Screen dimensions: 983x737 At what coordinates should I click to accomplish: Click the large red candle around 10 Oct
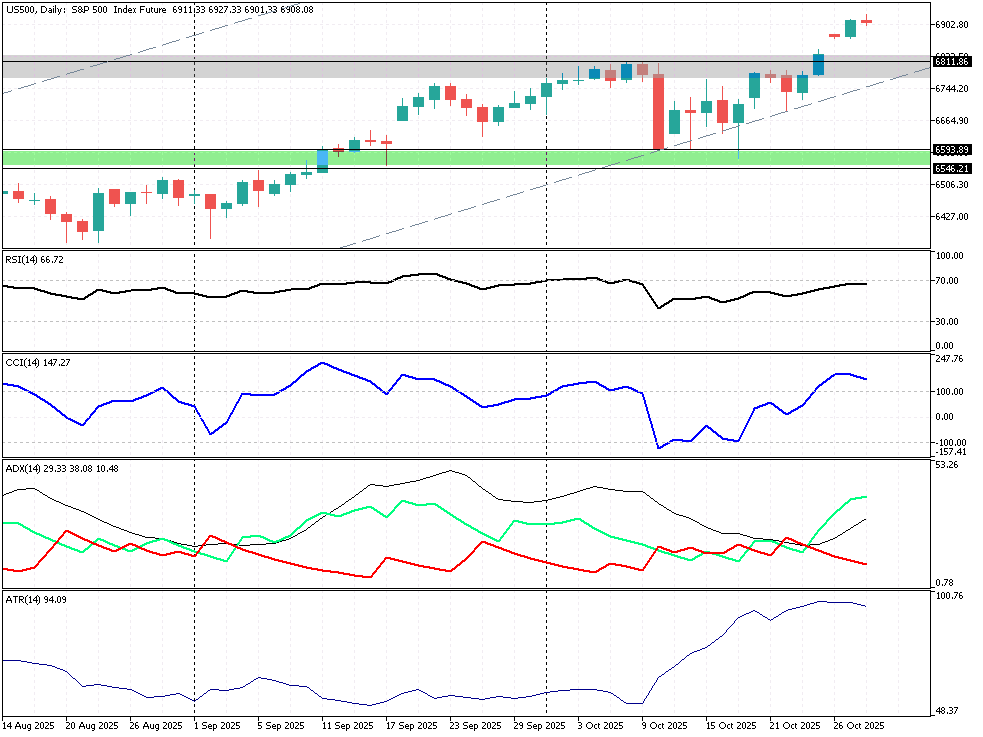(658, 110)
